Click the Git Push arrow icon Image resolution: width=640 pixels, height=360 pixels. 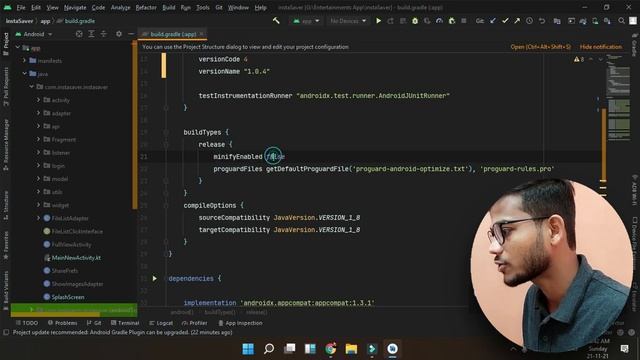click(517, 20)
